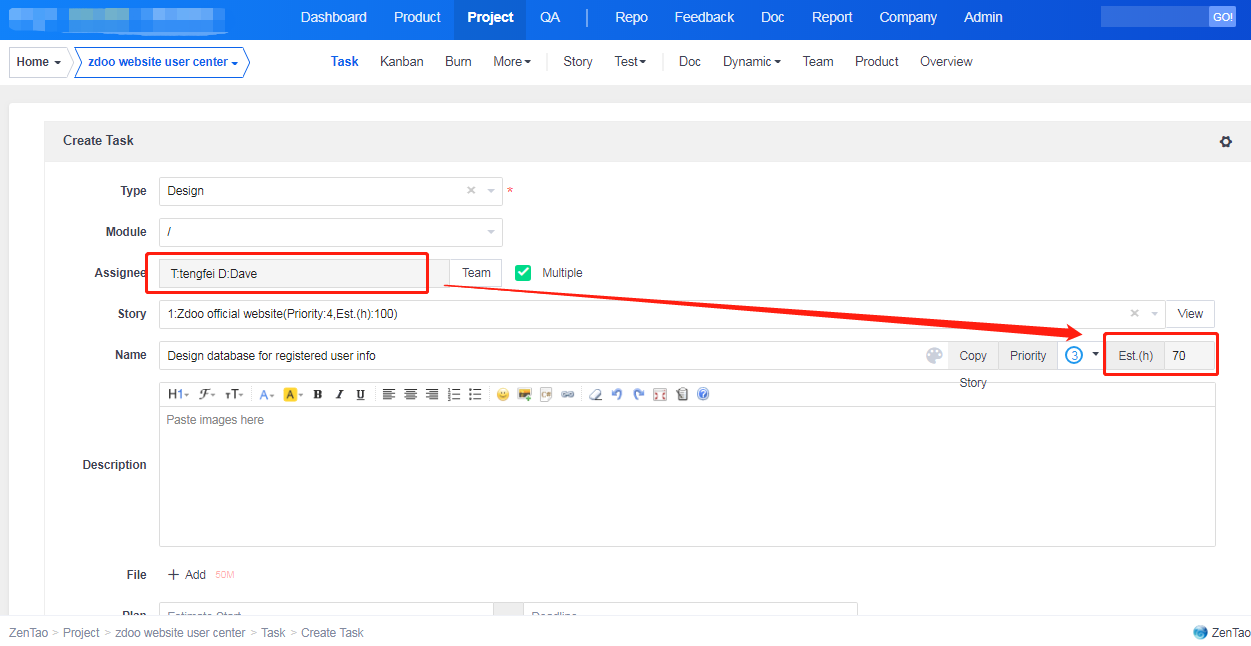1251x646 pixels.
Task: Click the Copy Story button
Action: coord(972,356)
